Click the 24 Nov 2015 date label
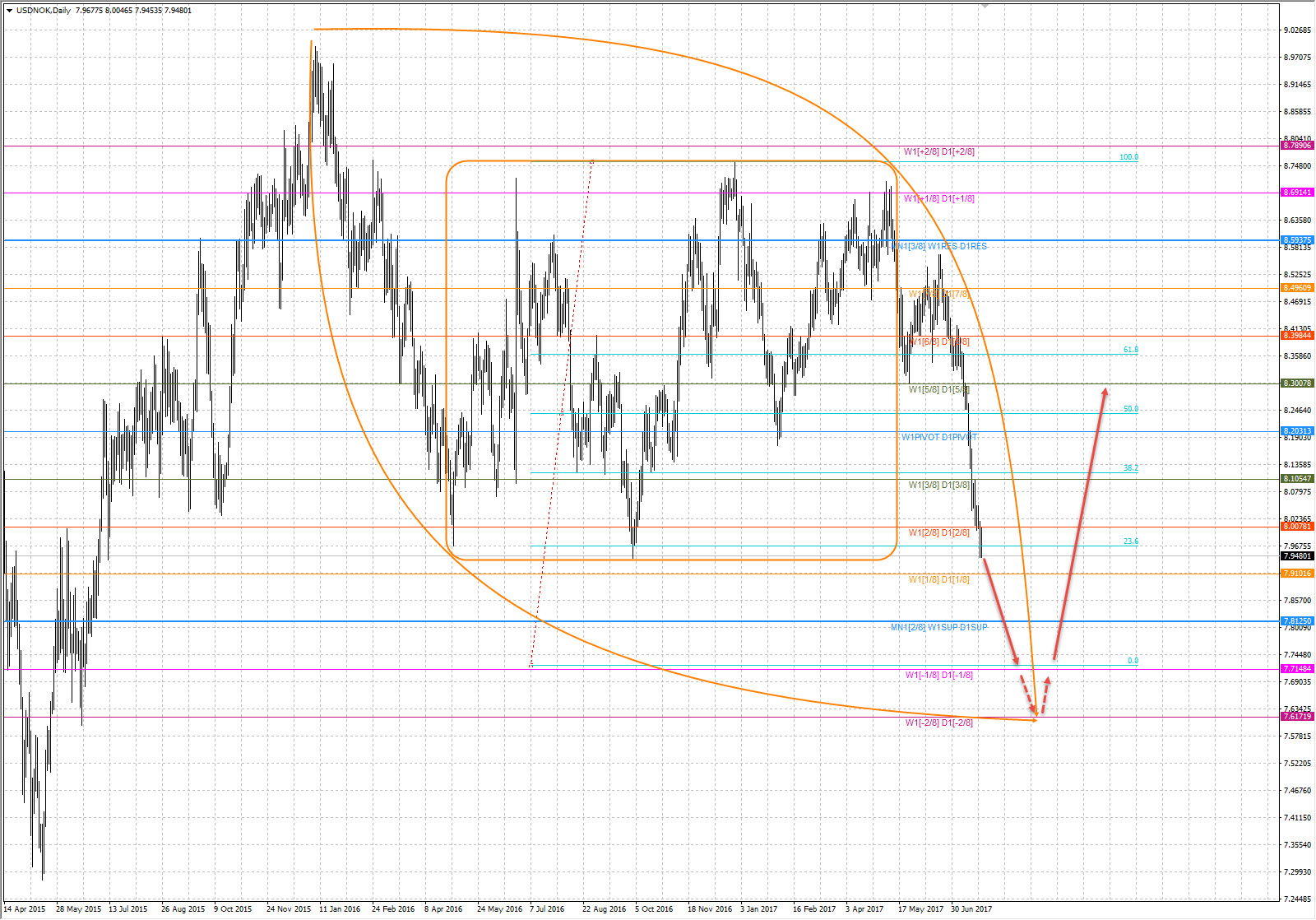The height and width of the screenshot is (920, 1316). coord(289,909)
